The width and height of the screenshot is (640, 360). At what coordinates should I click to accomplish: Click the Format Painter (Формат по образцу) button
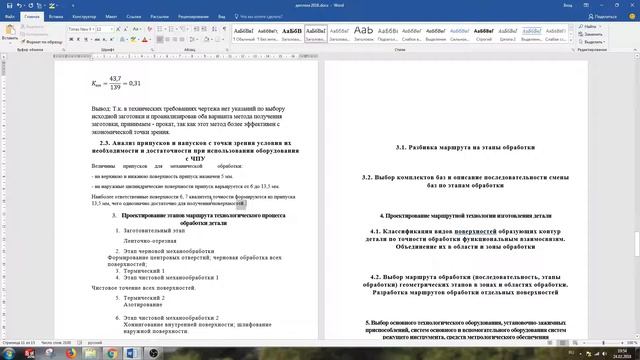42,42
